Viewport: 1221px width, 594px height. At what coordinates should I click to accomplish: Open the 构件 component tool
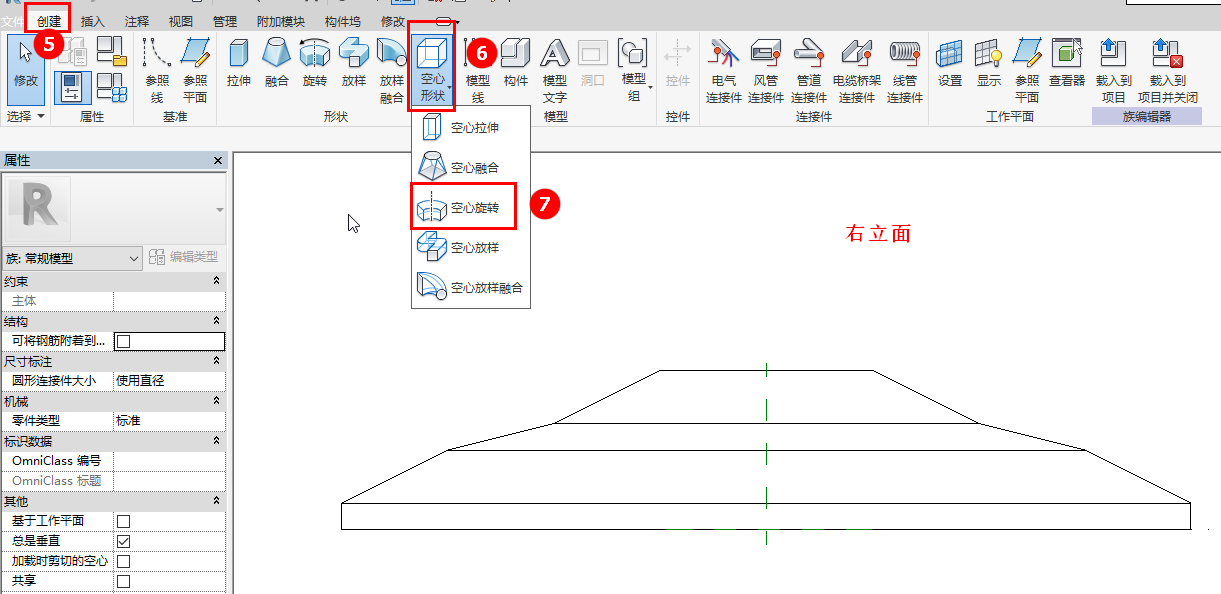click(x=516, y=63)
